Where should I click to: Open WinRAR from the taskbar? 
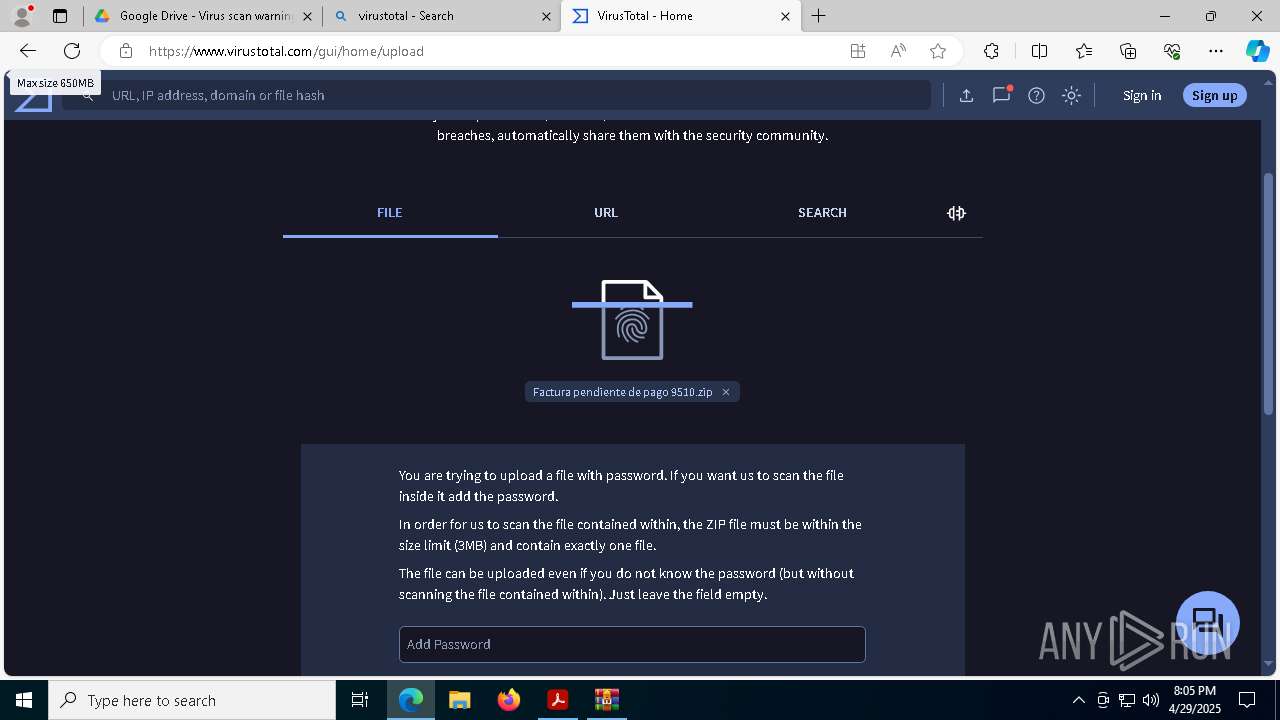(x=606, y=700)
